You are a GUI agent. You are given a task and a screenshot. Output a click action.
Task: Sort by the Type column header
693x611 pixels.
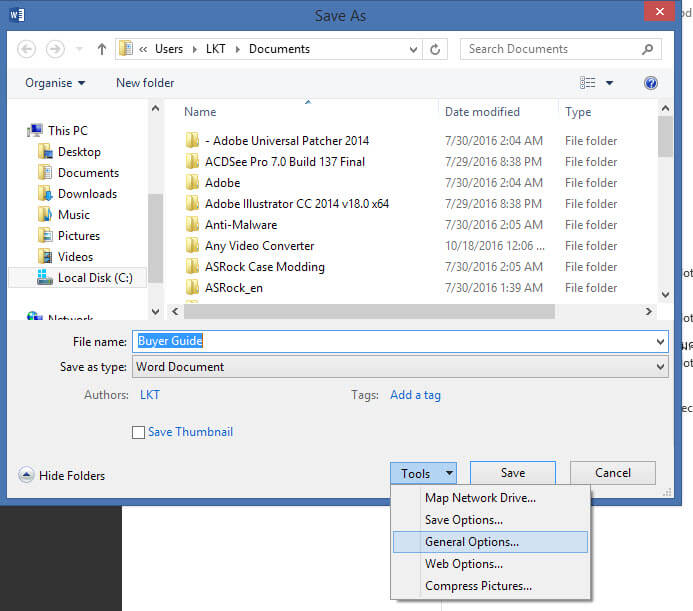tap(578, 112)
